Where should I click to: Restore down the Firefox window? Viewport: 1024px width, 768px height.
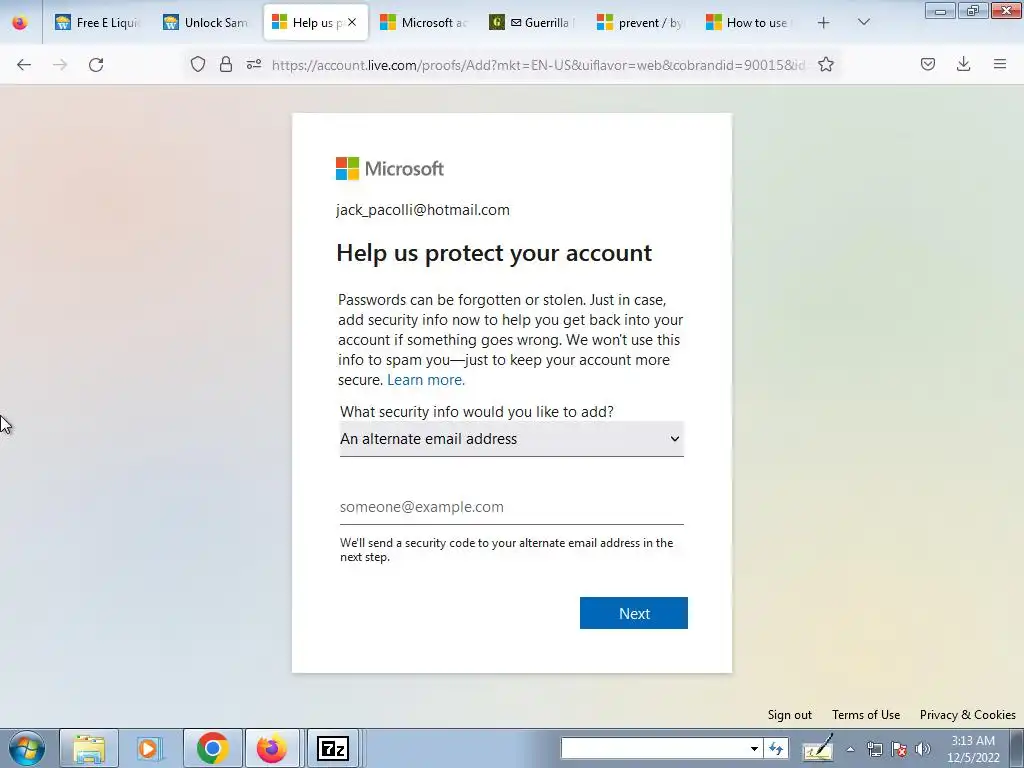(973, 10)
